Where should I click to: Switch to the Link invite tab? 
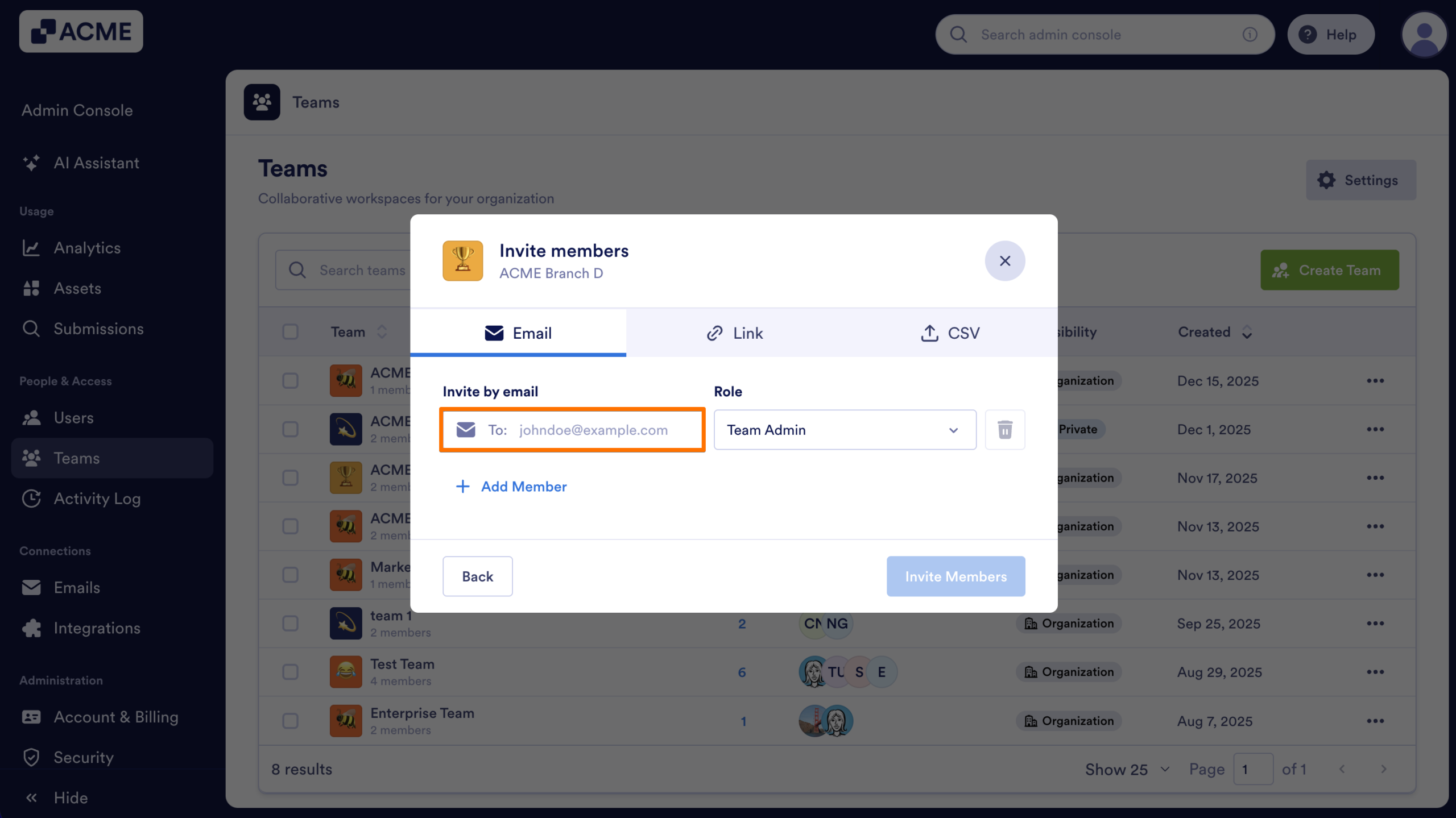click(734, 333)
